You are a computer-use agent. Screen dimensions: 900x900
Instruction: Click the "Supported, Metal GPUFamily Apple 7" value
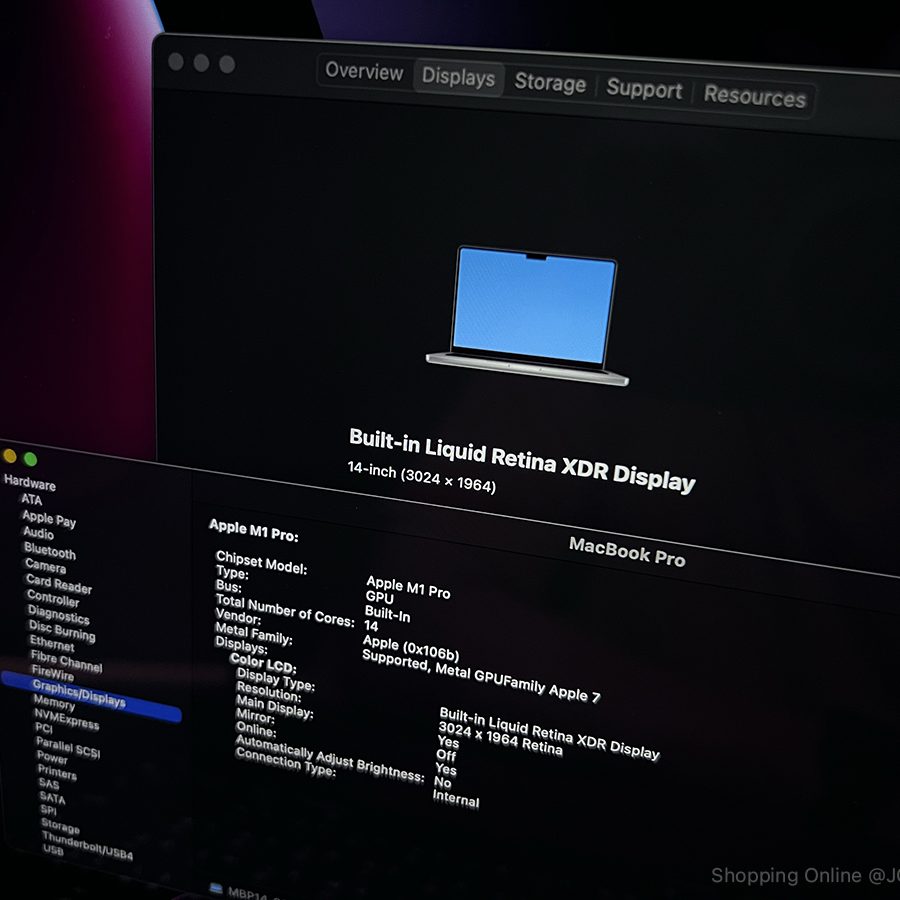click(481, 677)
